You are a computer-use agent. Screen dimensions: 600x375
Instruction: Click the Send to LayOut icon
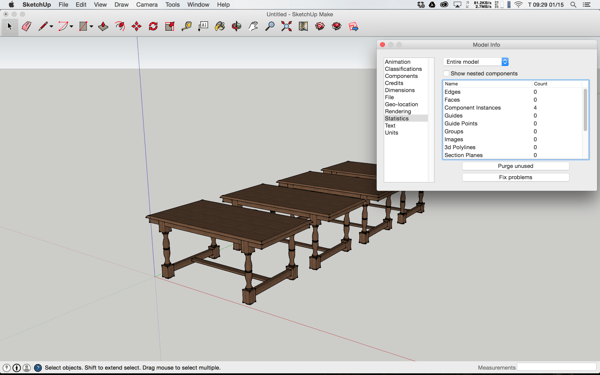tap(353, 26)
